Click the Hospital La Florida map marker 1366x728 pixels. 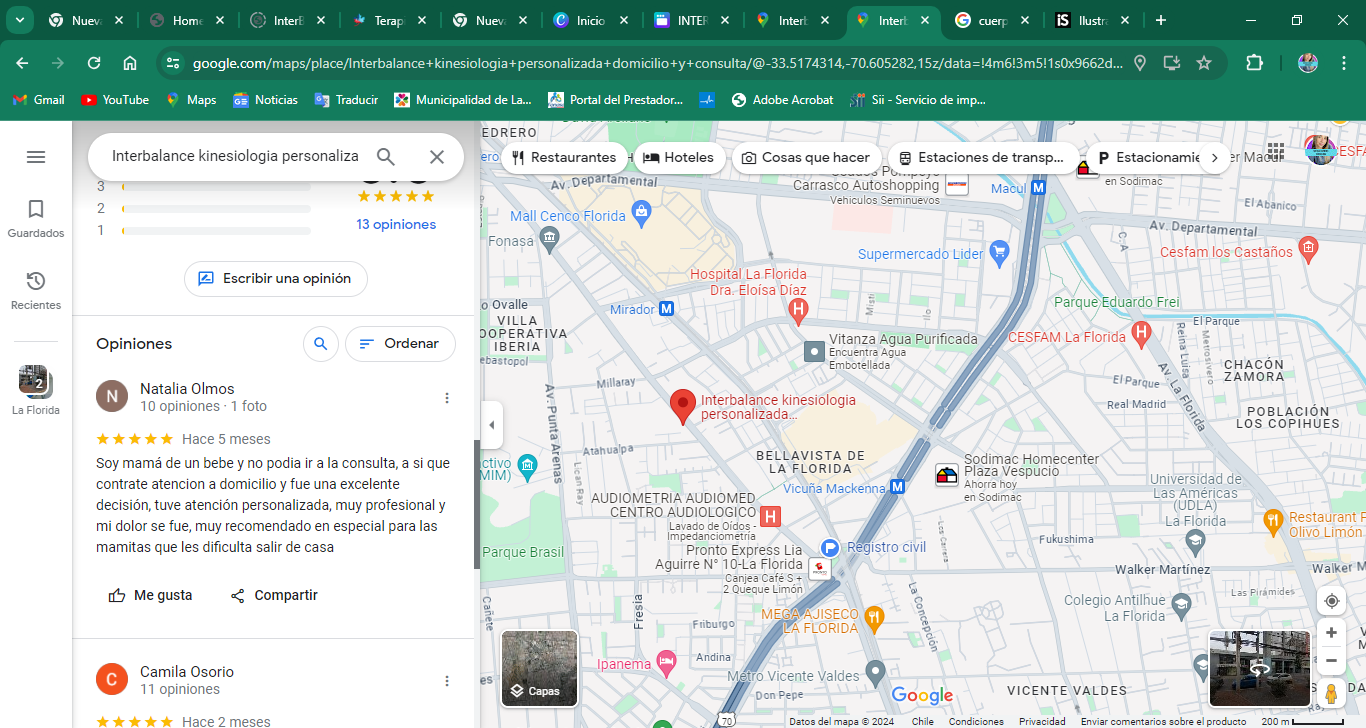(798, 313)
